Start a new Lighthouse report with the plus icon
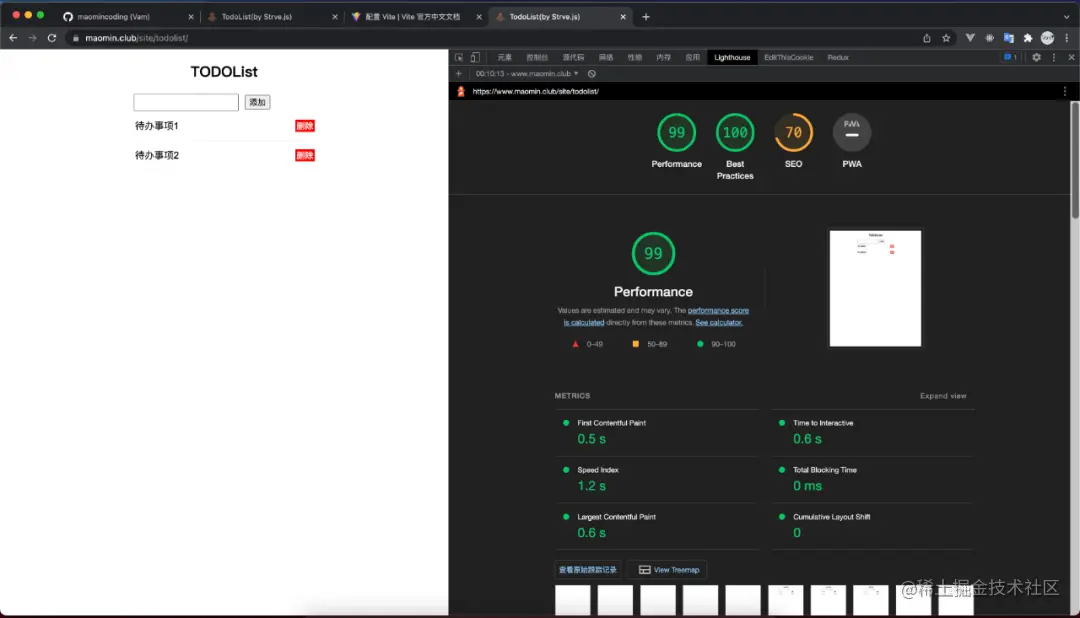The image size is (1080, 618). coord(459,74)
